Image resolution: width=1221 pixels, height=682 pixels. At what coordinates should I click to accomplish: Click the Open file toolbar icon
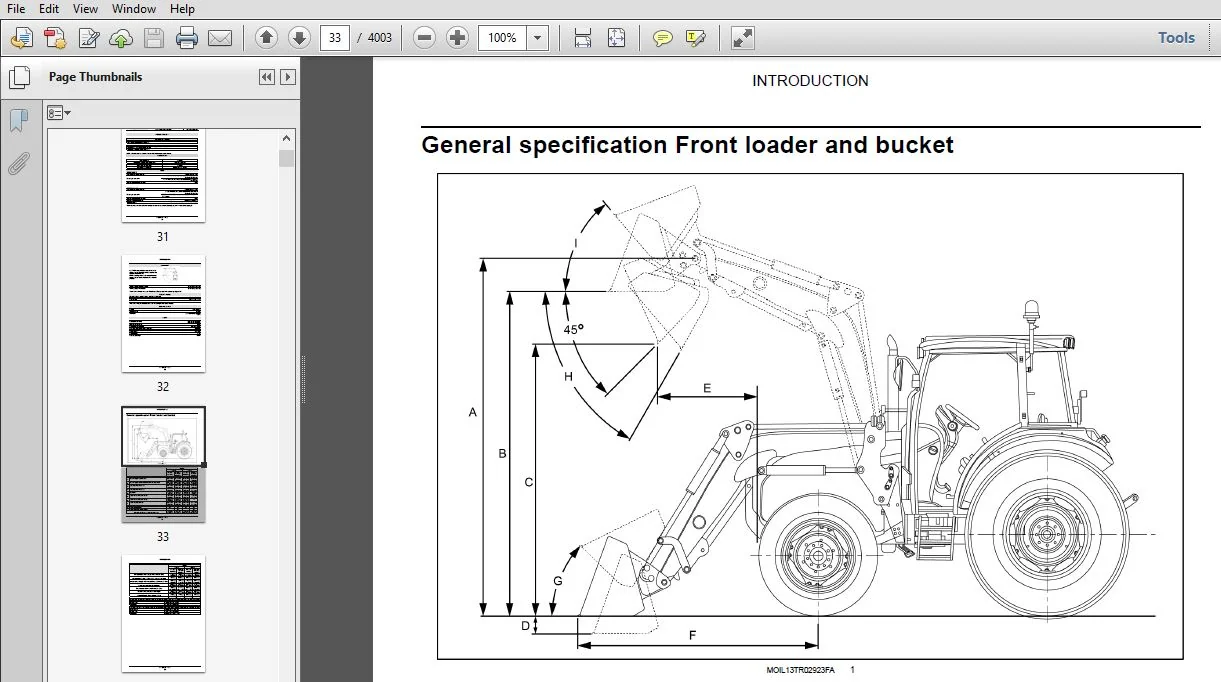[x=21, y=38]
